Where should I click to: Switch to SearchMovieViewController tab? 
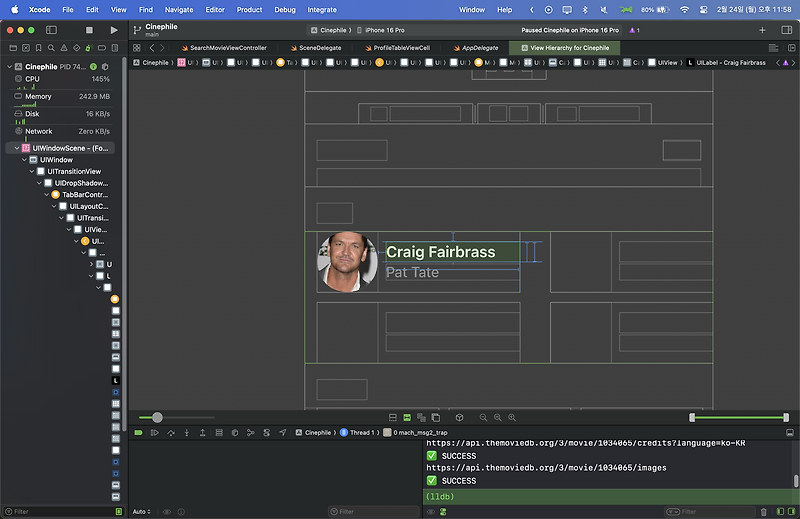pyautogui.click(x=224, y=48)
